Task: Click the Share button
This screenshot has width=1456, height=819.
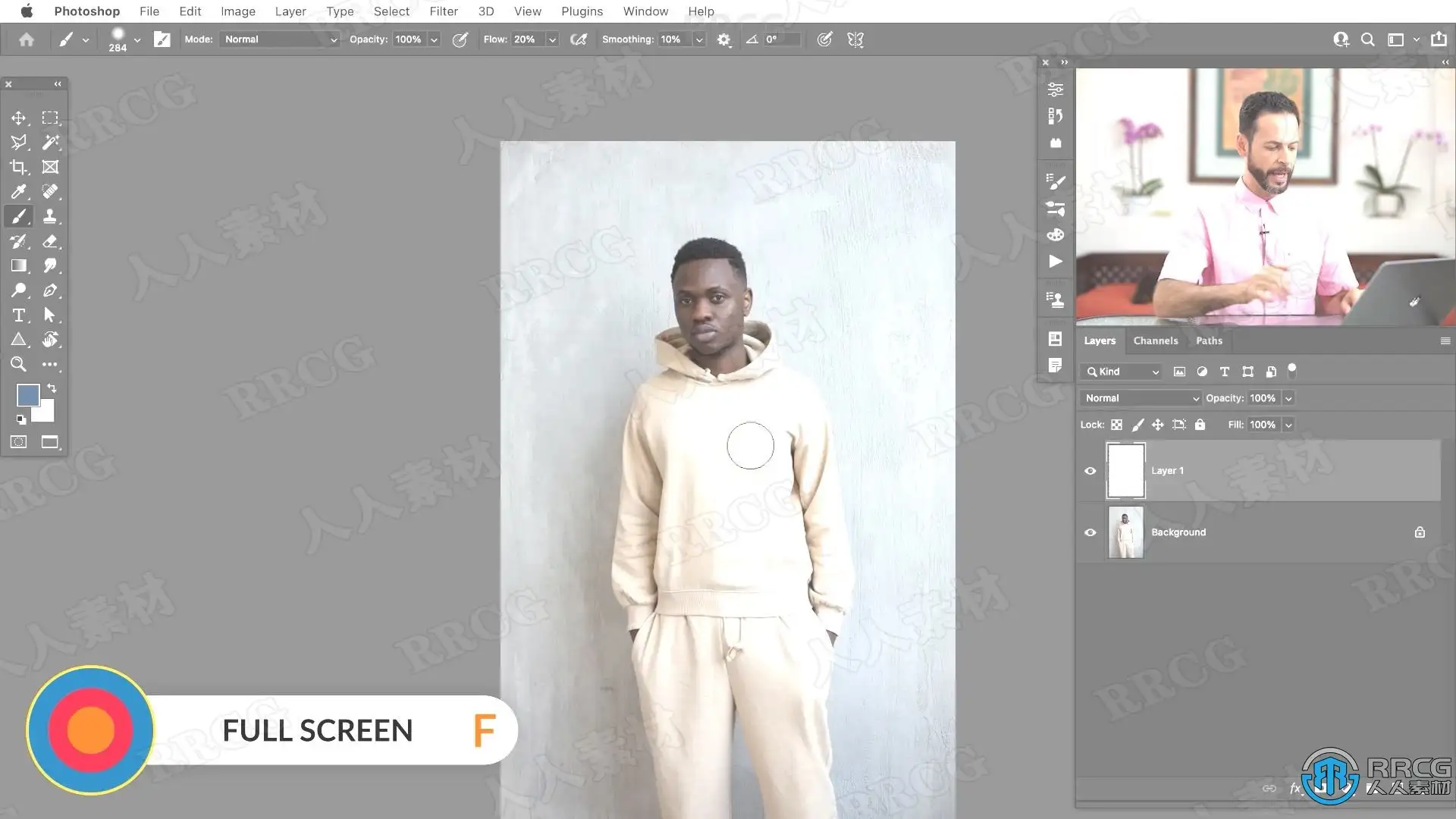Action: [x=1439, y=39]
